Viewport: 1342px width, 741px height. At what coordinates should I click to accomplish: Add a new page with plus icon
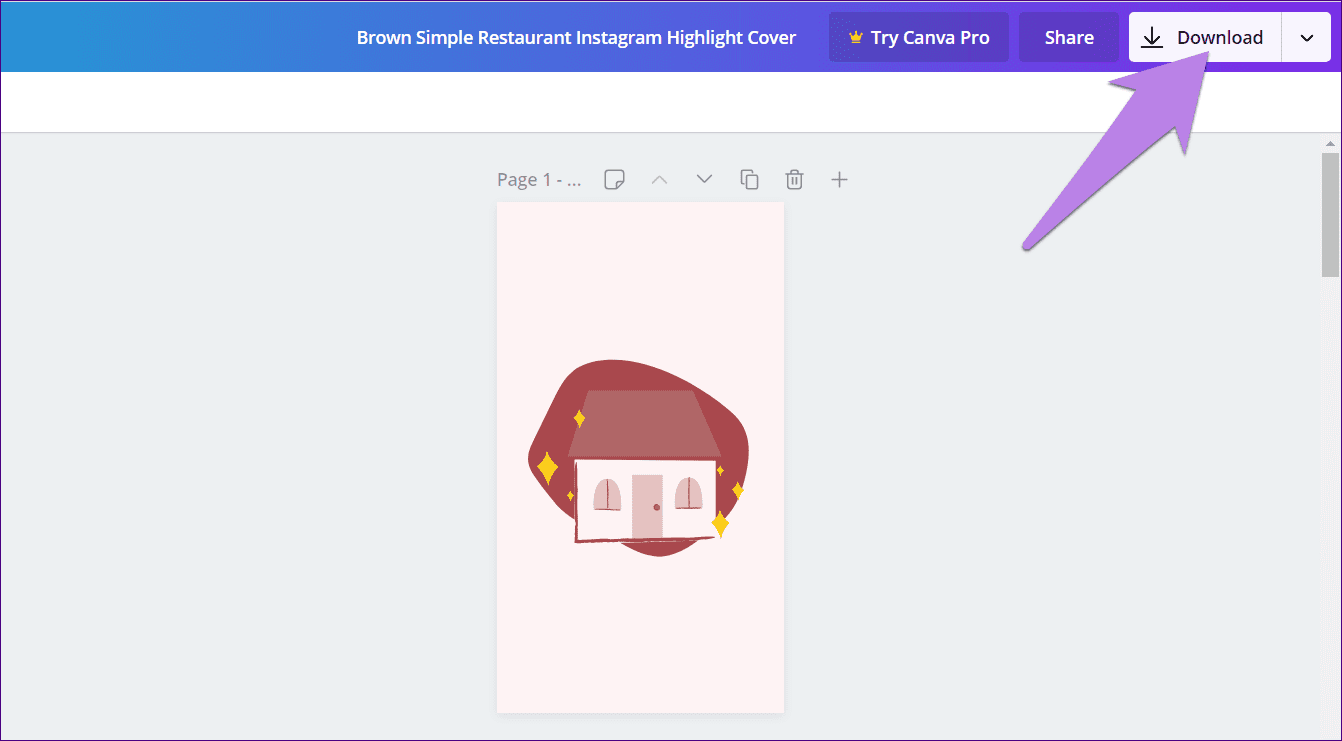pos(840,180)
